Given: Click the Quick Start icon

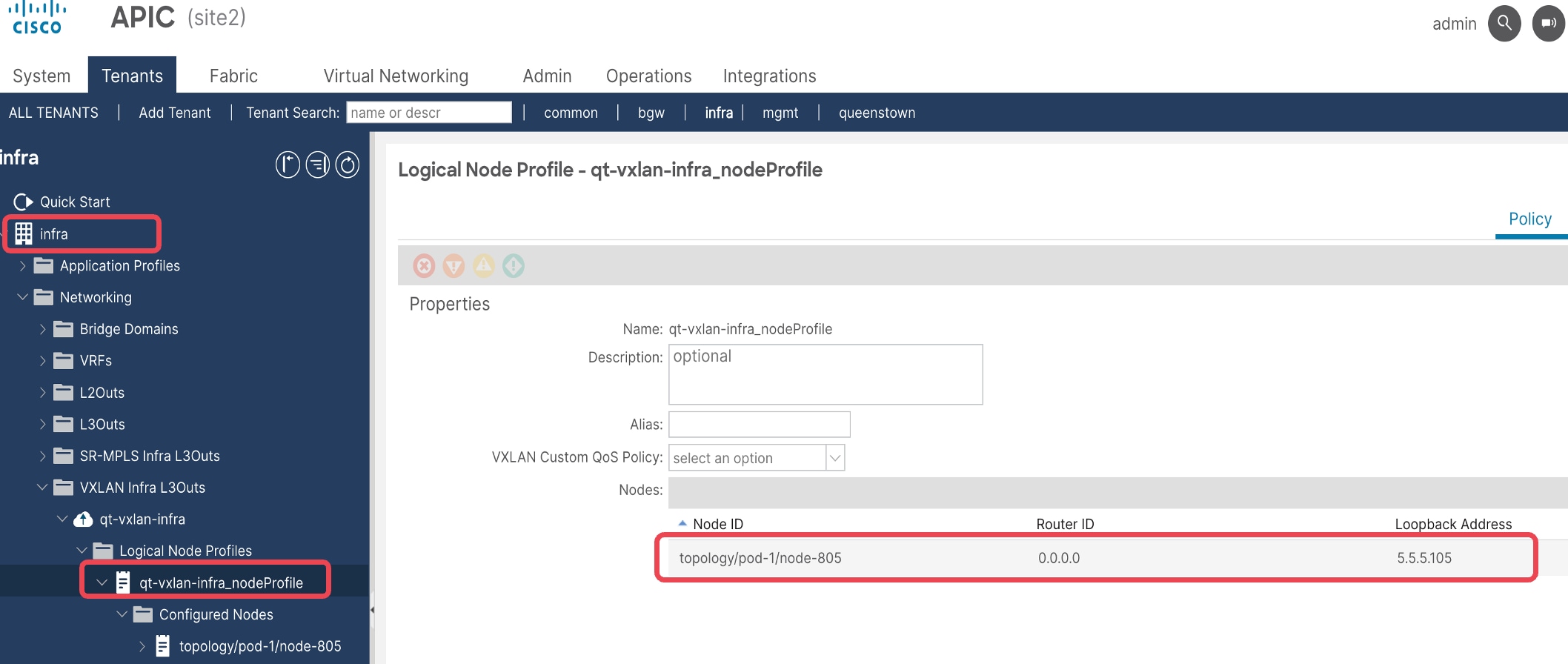Looking at the screenshot, I should 24,202.
